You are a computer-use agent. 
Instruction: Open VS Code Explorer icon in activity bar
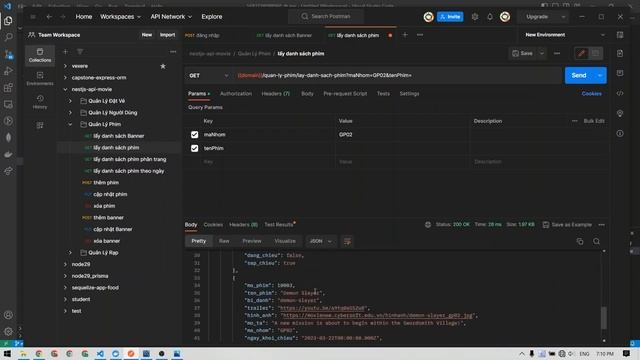[x=8, y=21]
